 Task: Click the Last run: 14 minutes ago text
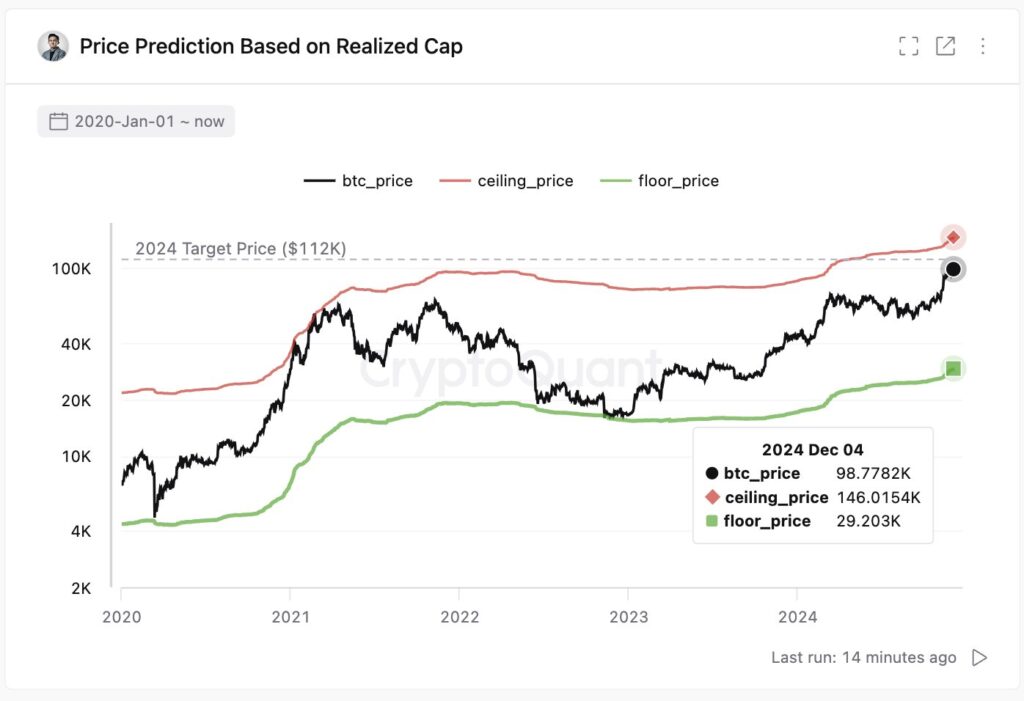point(864,657)
